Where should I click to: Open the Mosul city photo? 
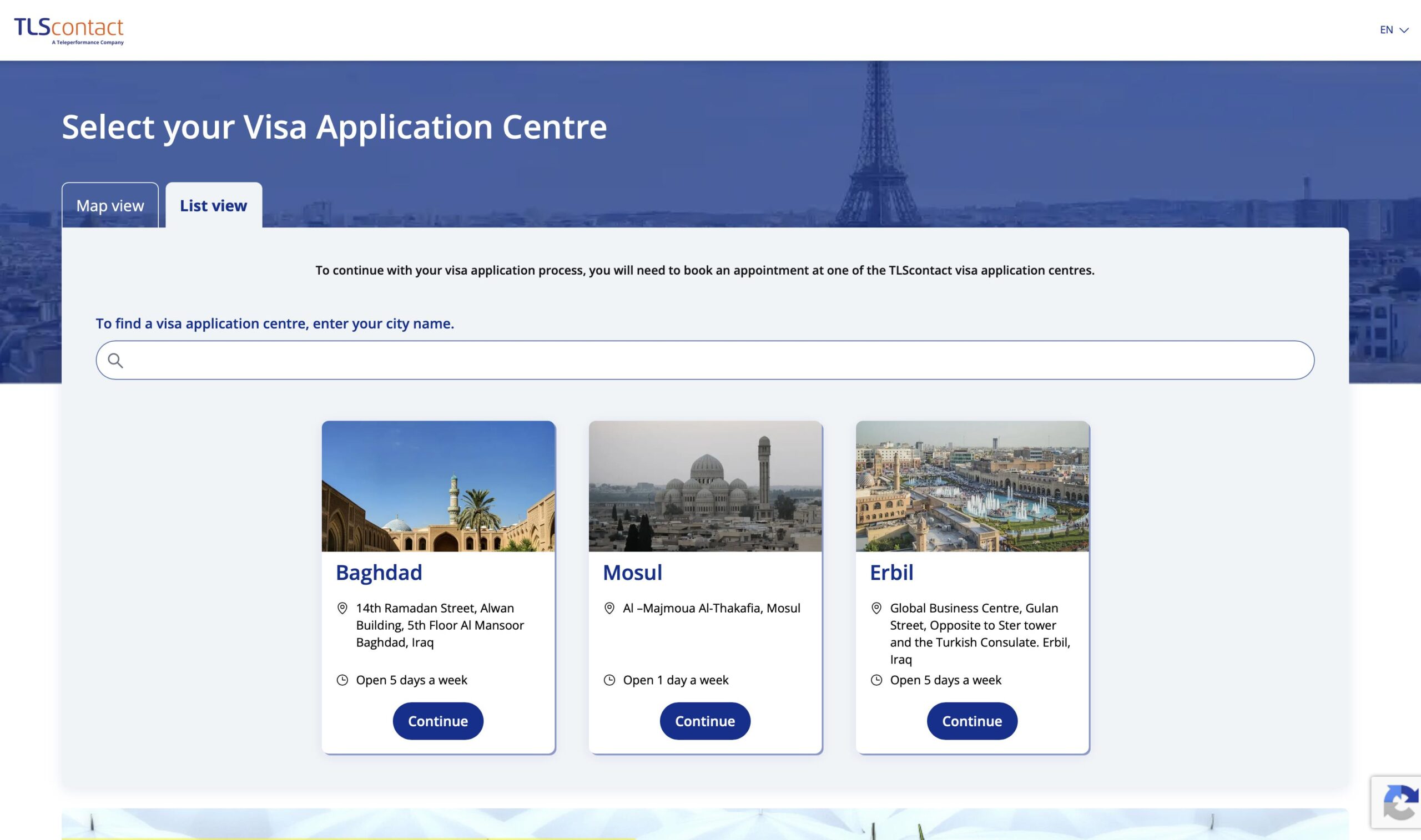pos(705,486)
